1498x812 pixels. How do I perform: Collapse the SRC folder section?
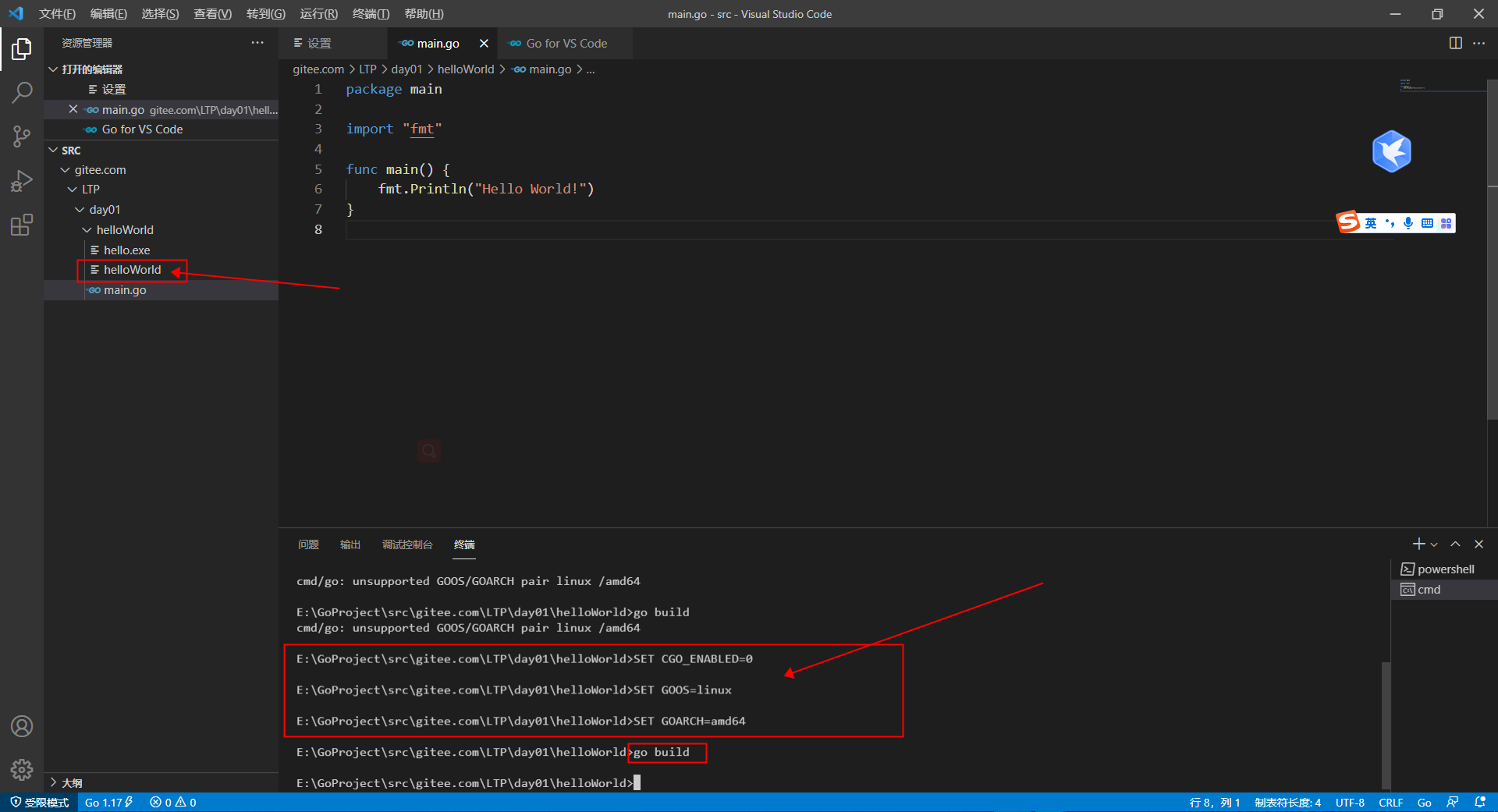pyautogui.click(x=162, y=150)
